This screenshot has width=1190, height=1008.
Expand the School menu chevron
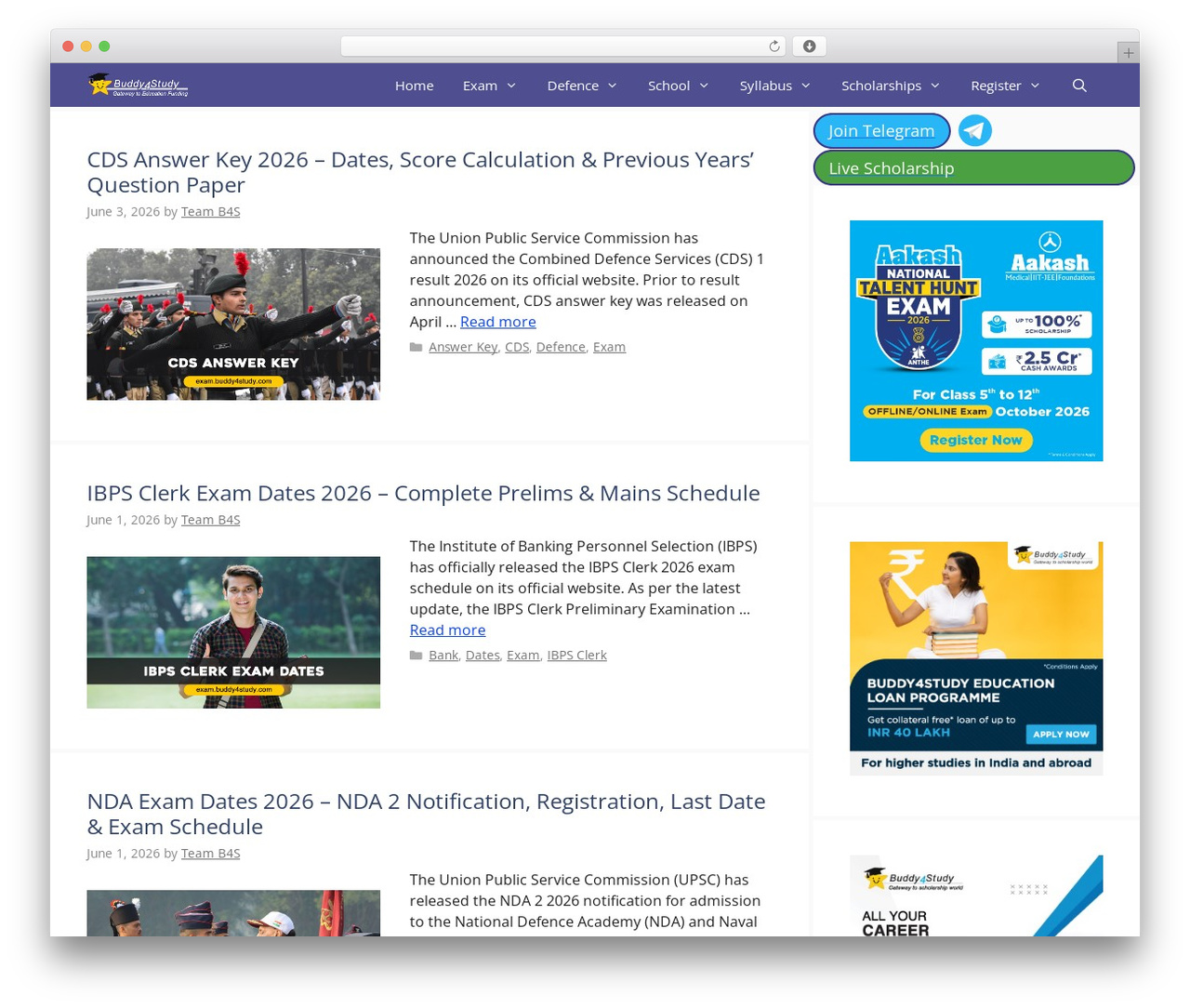(x=704, y=86)
